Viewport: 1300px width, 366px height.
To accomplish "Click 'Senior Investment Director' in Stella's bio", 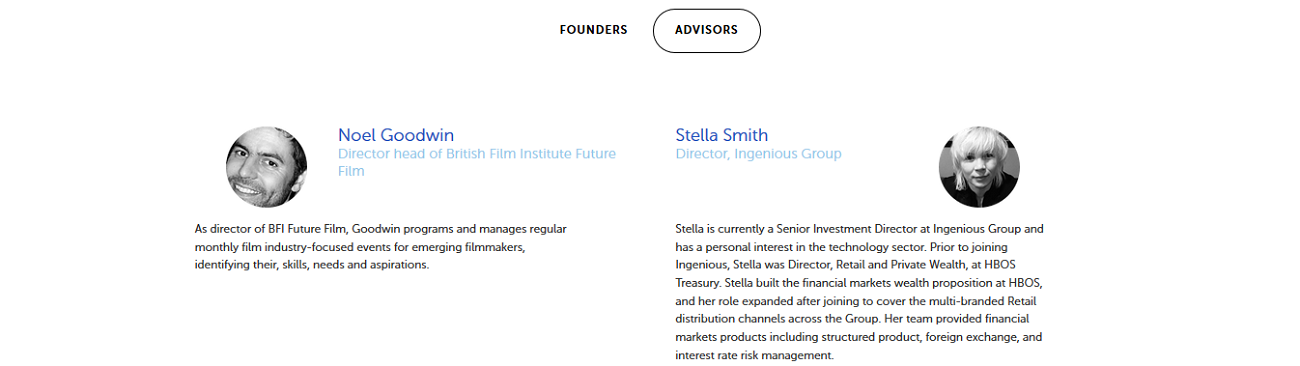I will 848,229.
